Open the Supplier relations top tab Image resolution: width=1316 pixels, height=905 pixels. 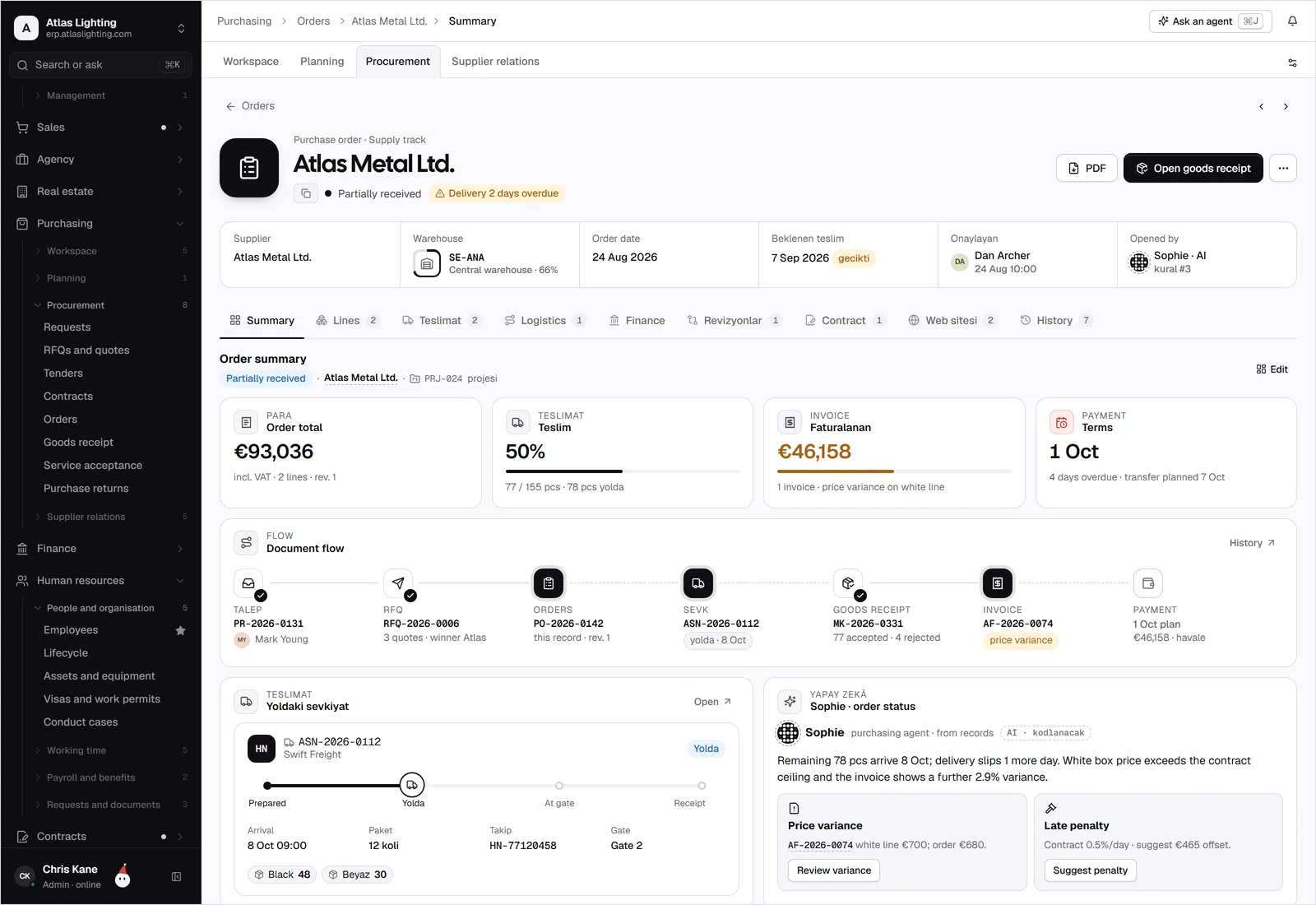tap(495, 62)
